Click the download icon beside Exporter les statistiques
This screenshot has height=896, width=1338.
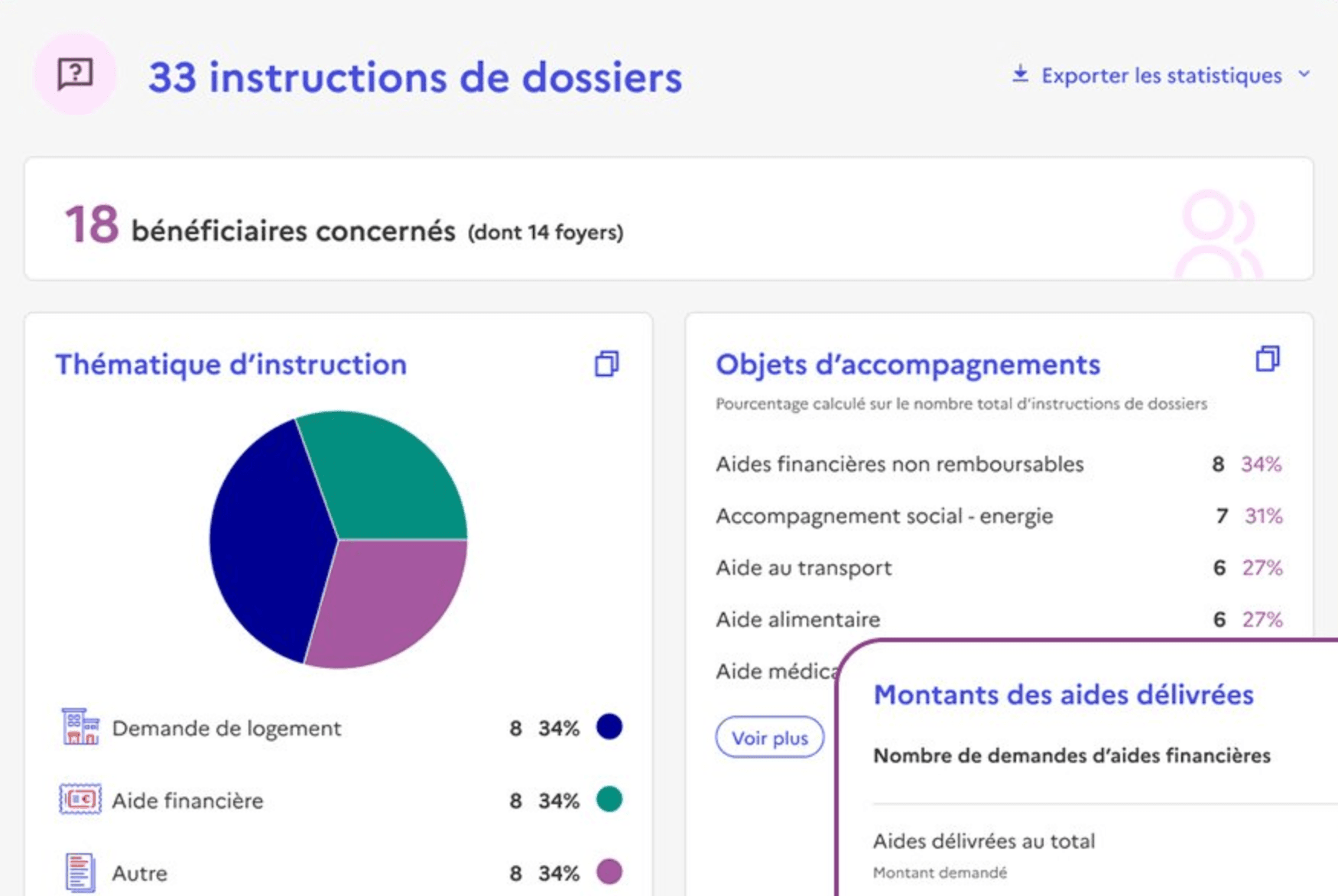click(1020, 74)
